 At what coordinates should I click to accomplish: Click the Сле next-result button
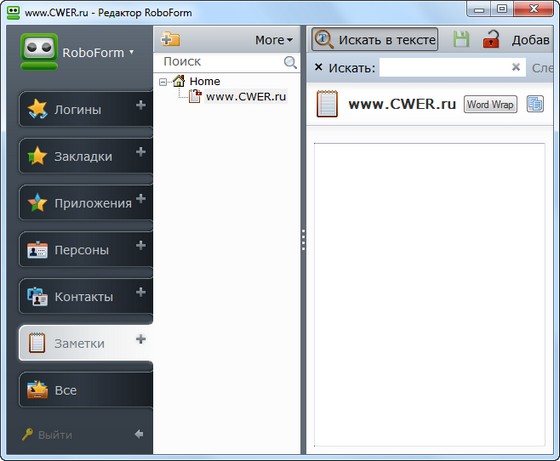pos(542,68)
